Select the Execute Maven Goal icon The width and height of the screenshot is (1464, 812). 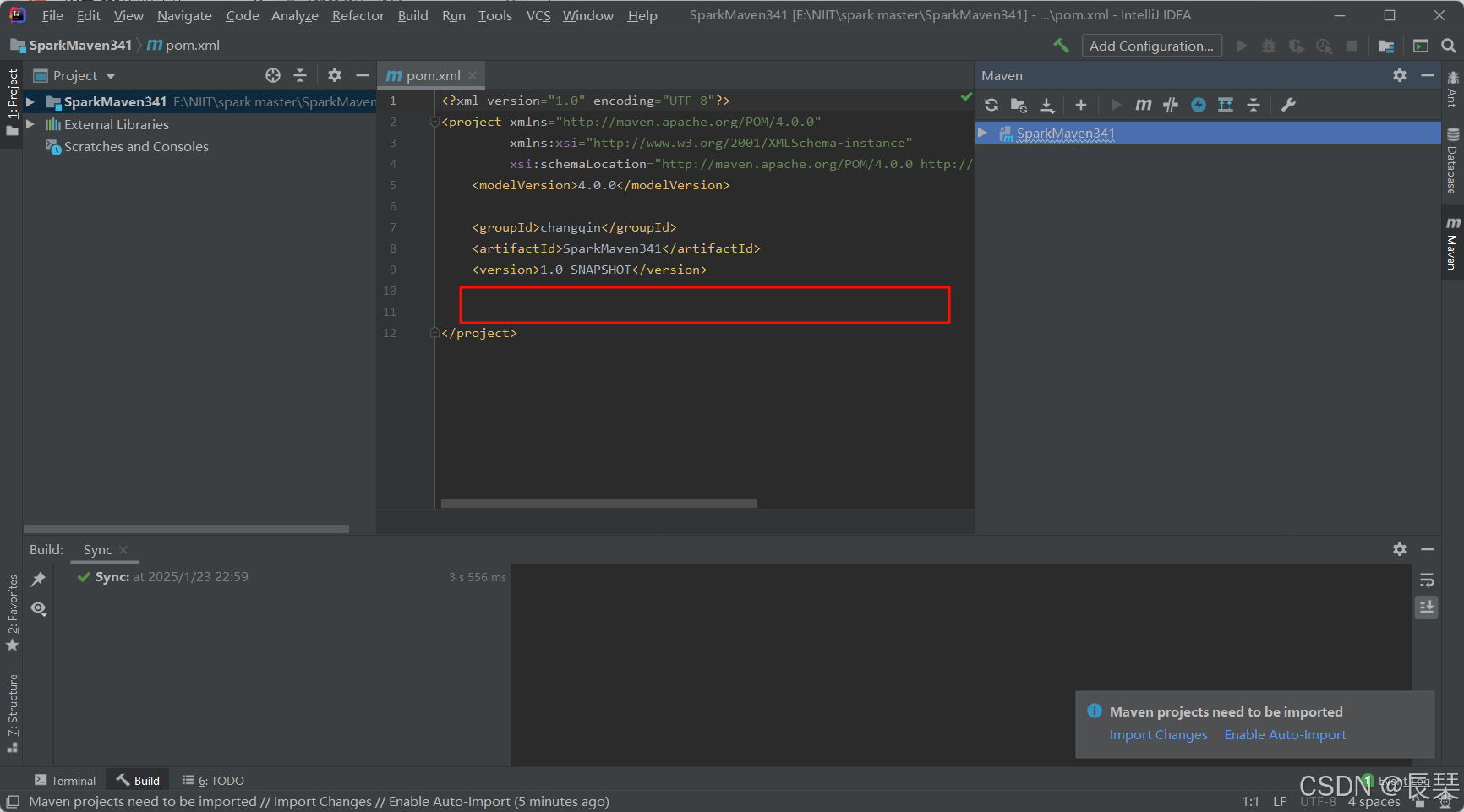tap(1143, 105)
